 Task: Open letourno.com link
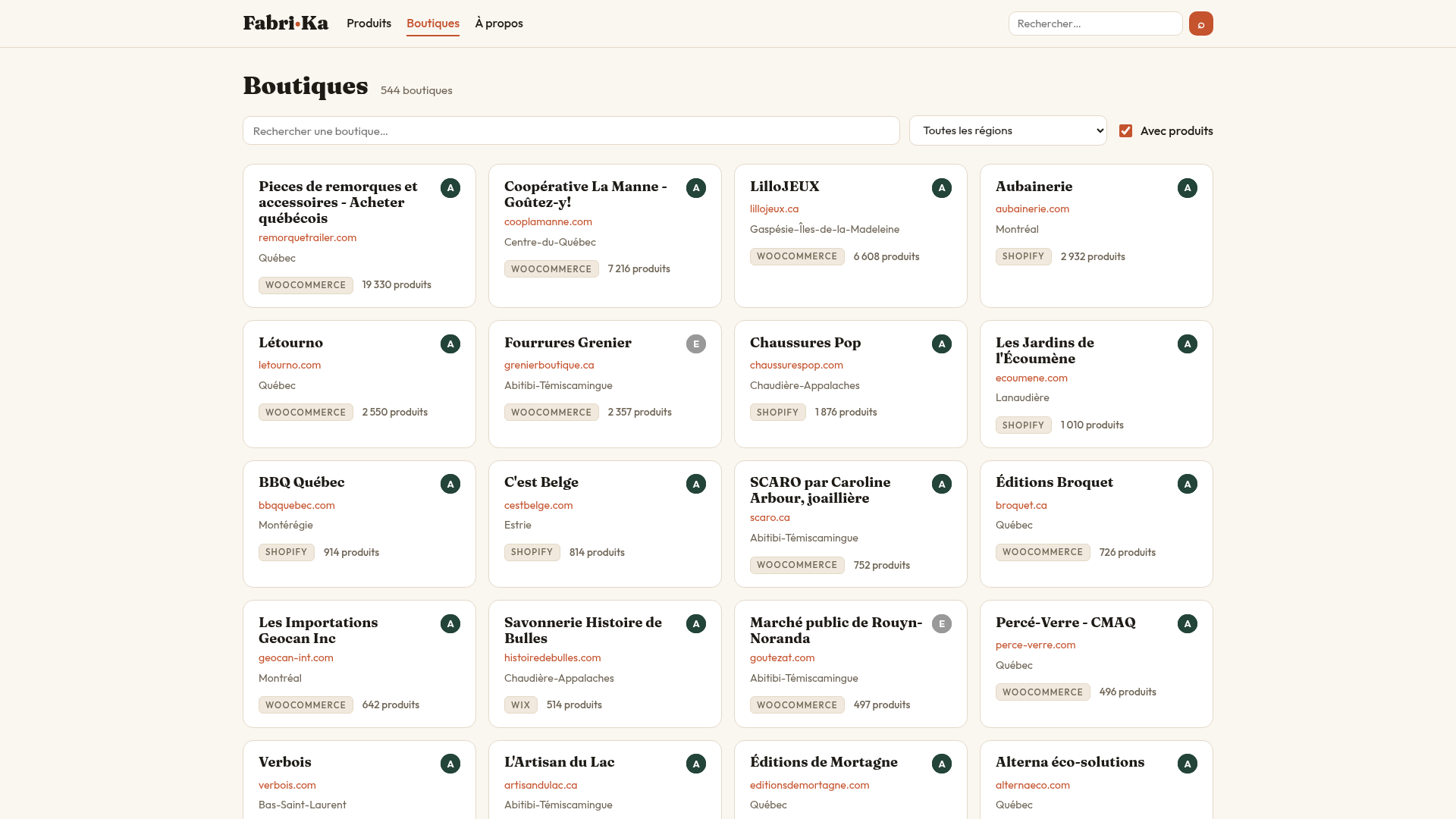[x=290, y=366]
